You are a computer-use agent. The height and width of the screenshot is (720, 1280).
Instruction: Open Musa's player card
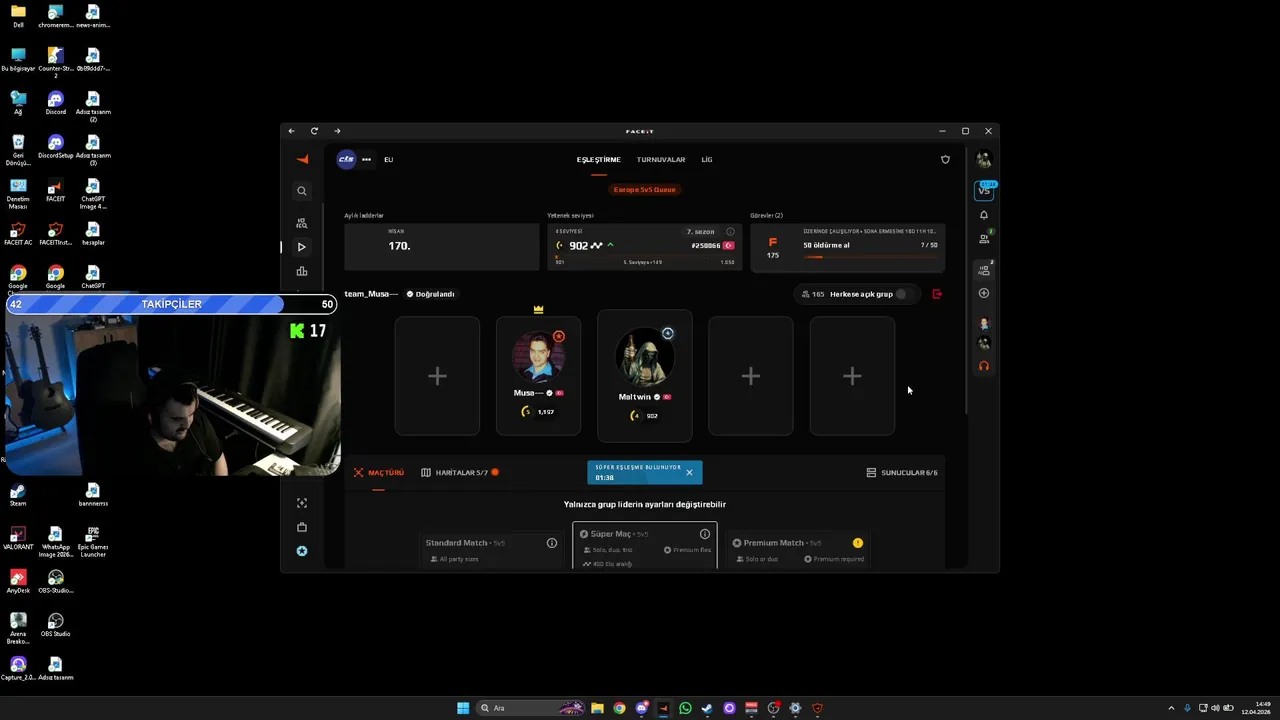(x=538, y=376)
